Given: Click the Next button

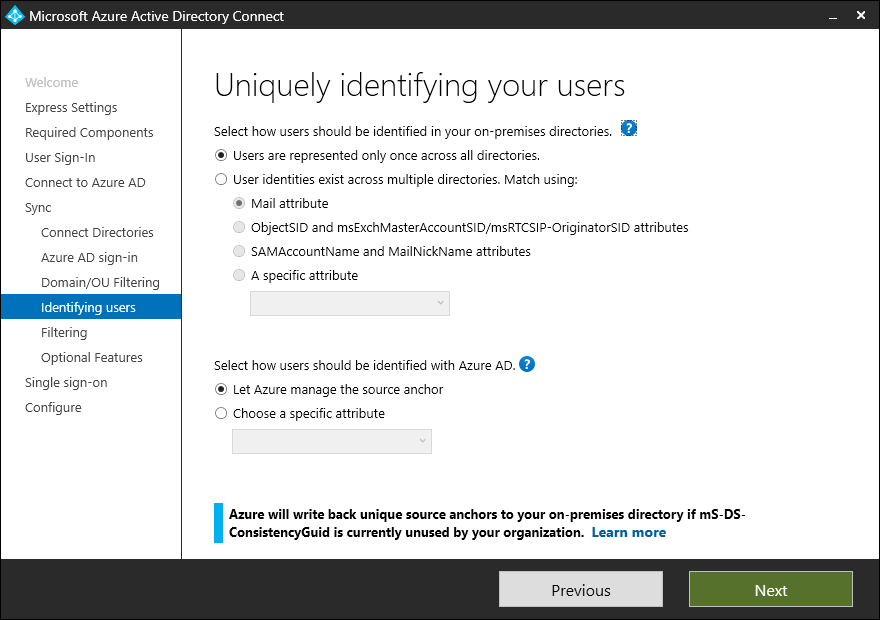Looking at the screenshot, I should [x=770, y=590].
